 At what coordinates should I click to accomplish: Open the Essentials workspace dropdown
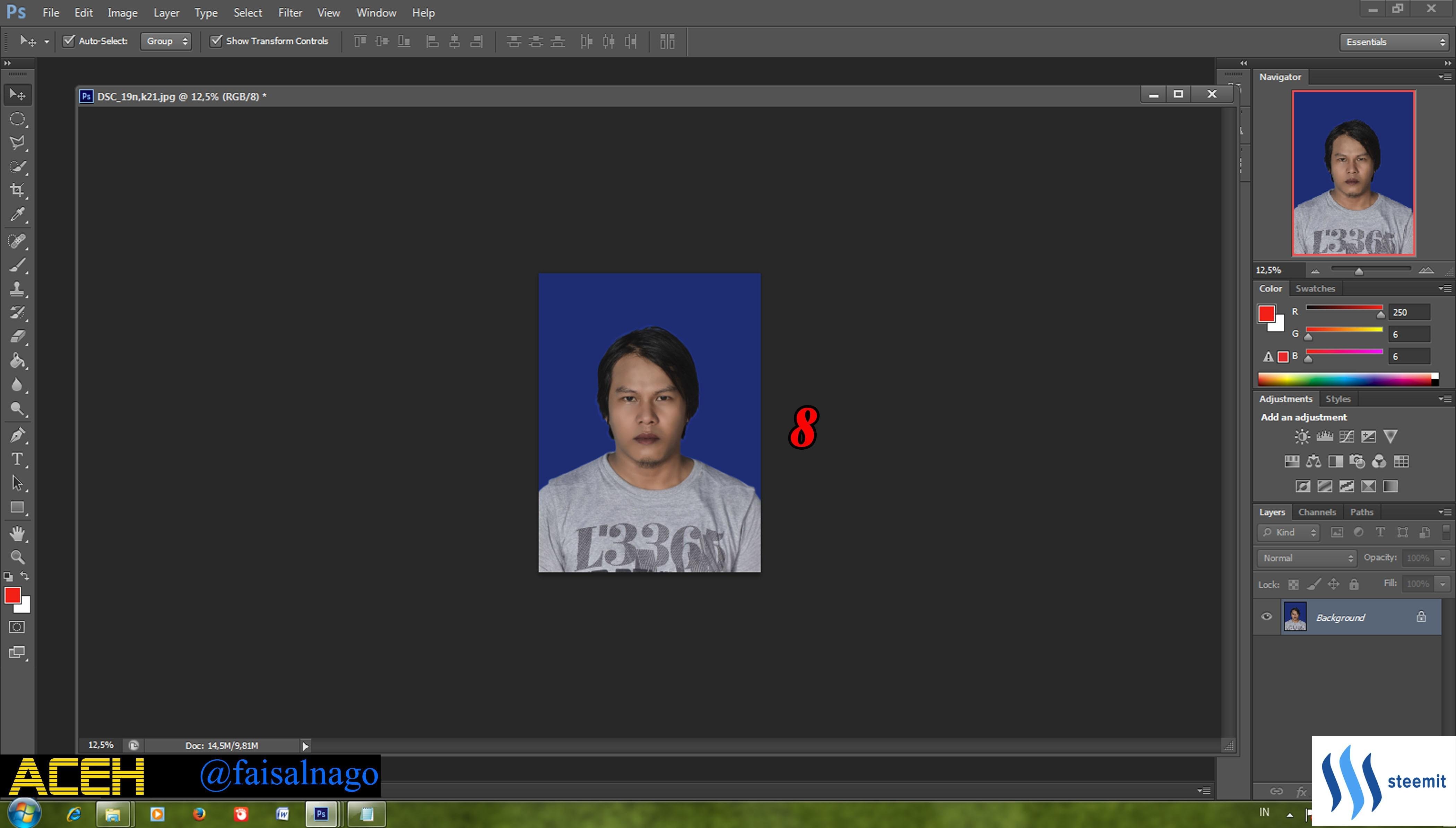point(1394,42)
